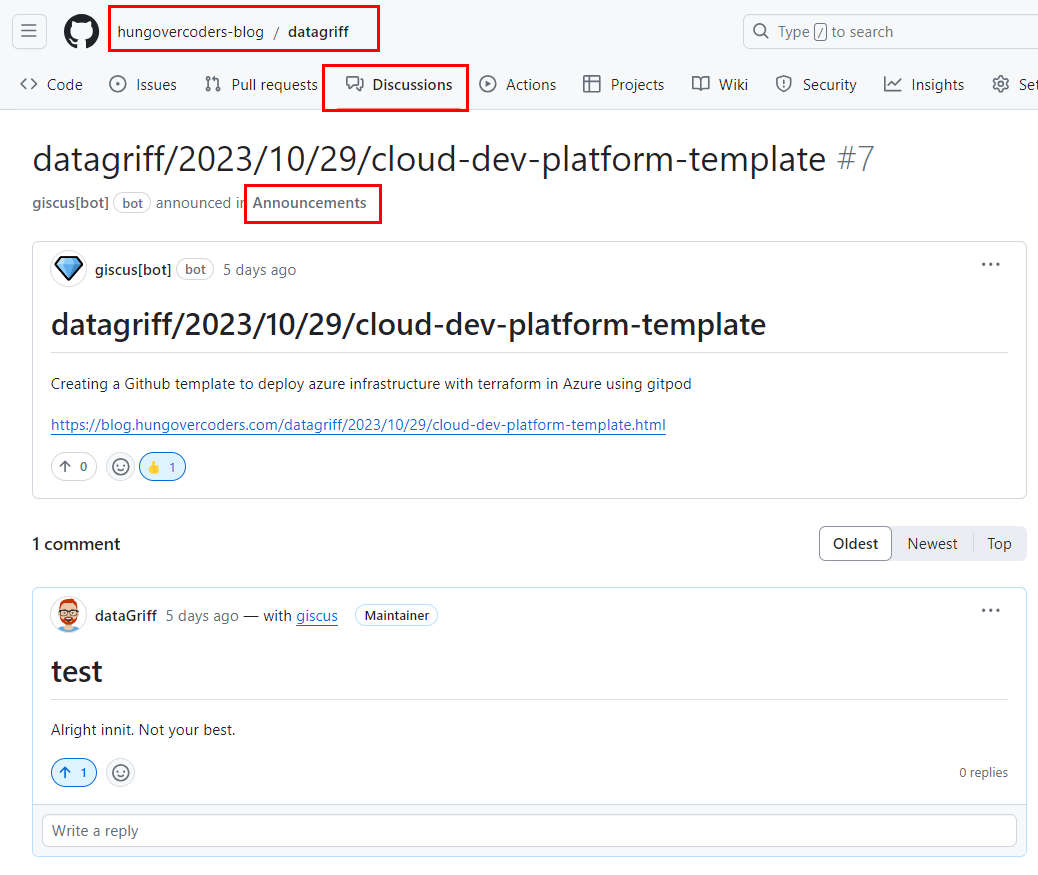Add a reaction to the discussion post
Viewport: 1038px width, 875px height.
pyautogui.click(x=120, y=467)
